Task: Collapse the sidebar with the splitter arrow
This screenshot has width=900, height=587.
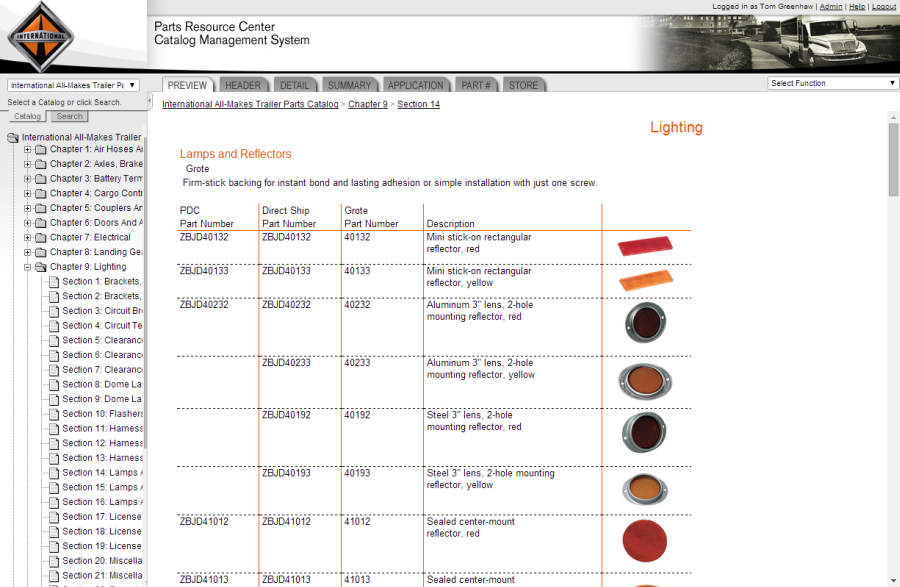Action: tap(149, 101)
